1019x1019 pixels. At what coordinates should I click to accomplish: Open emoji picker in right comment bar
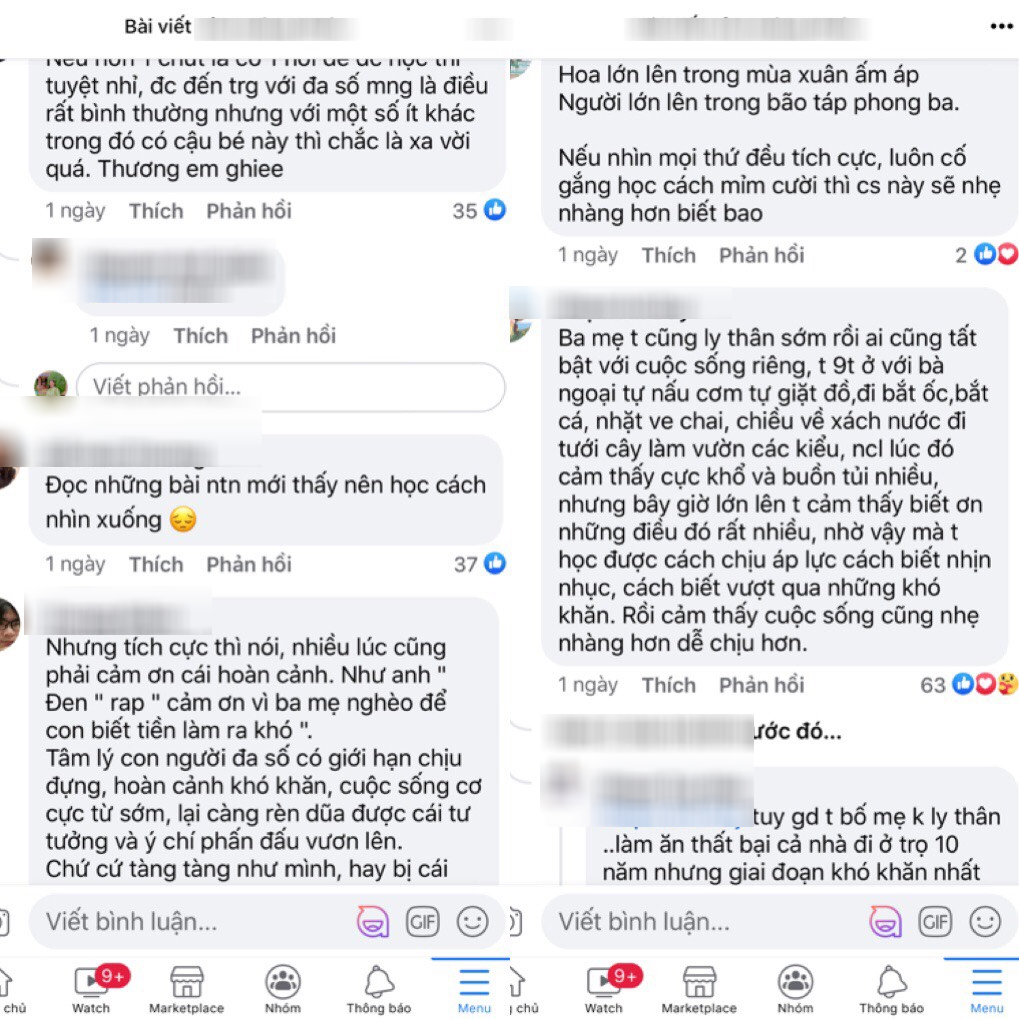(985, 922)
